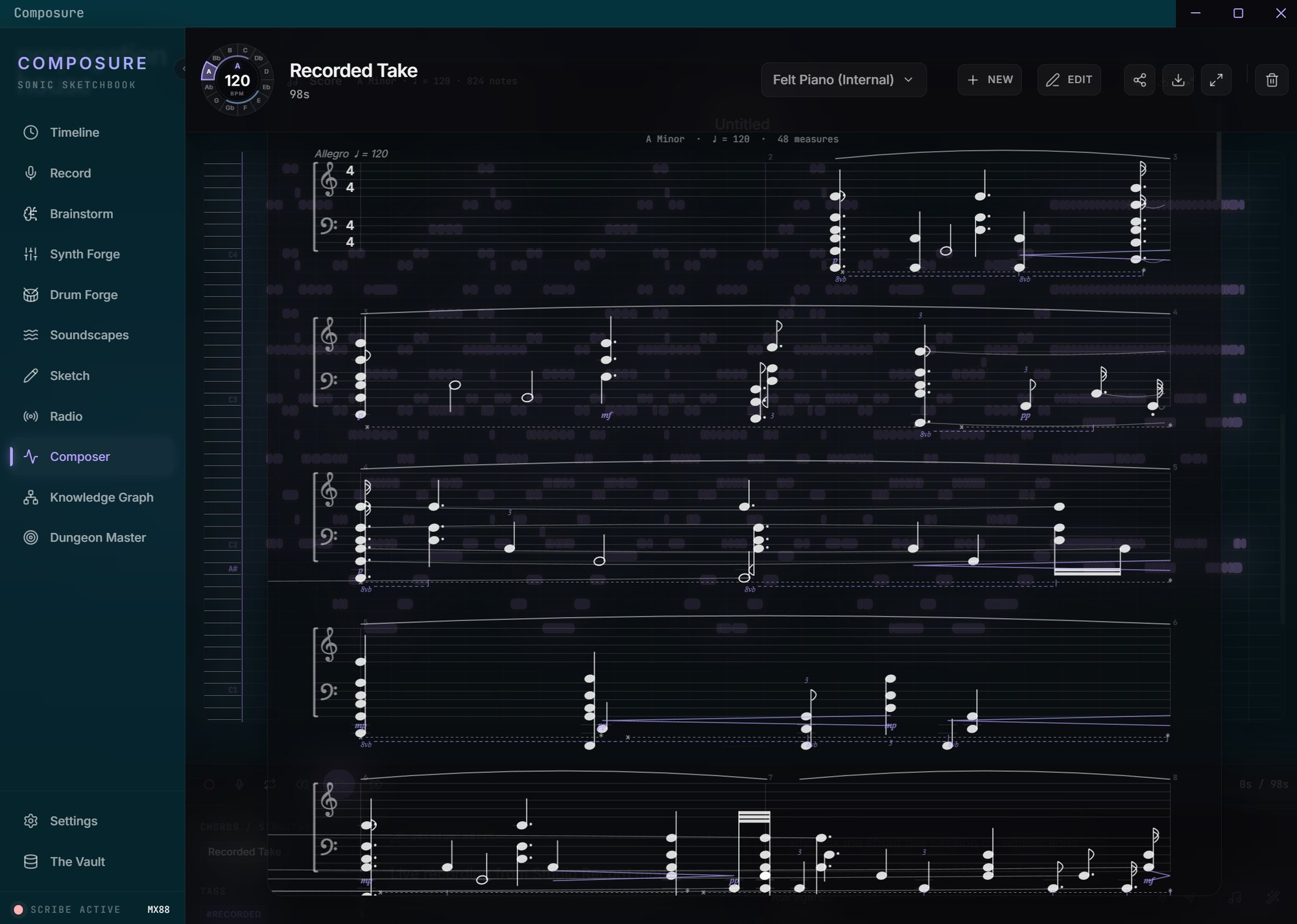This screenshot has height=924, width=1297.
Task: Minimize the Composure window
Action: coord(1196,13)
